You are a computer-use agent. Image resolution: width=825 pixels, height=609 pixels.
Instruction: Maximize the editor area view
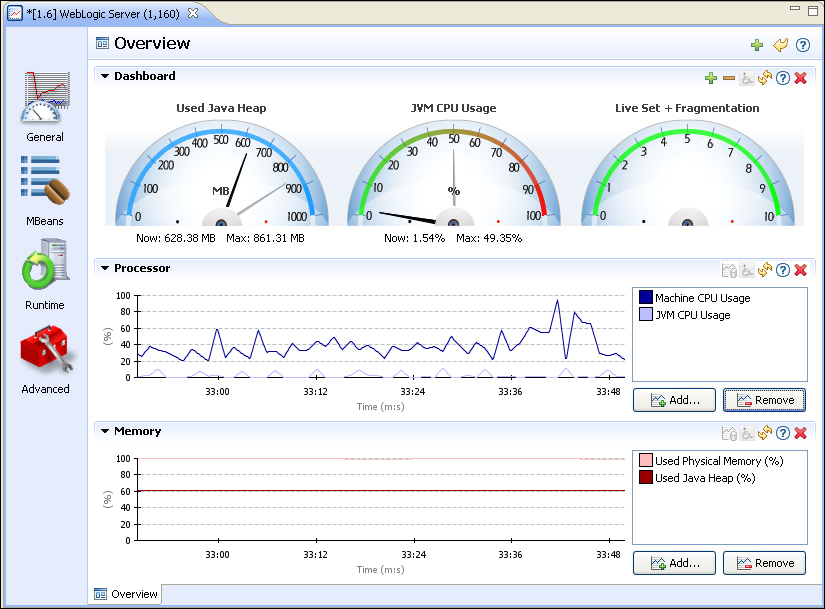point(813,11)
